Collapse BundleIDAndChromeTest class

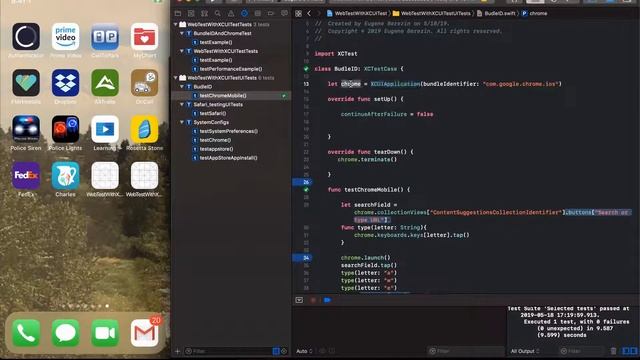[182, 33]
